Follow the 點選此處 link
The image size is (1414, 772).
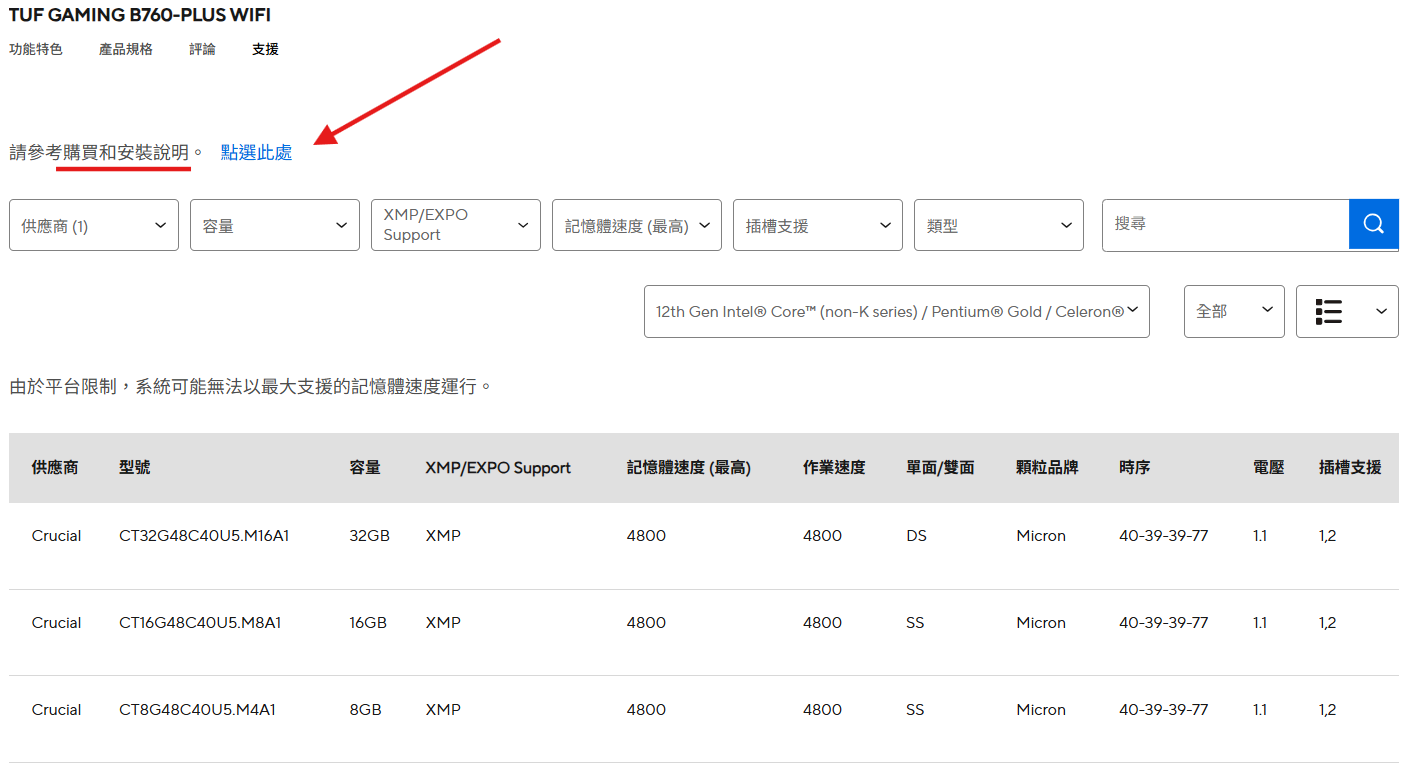(x=257, y=152)
